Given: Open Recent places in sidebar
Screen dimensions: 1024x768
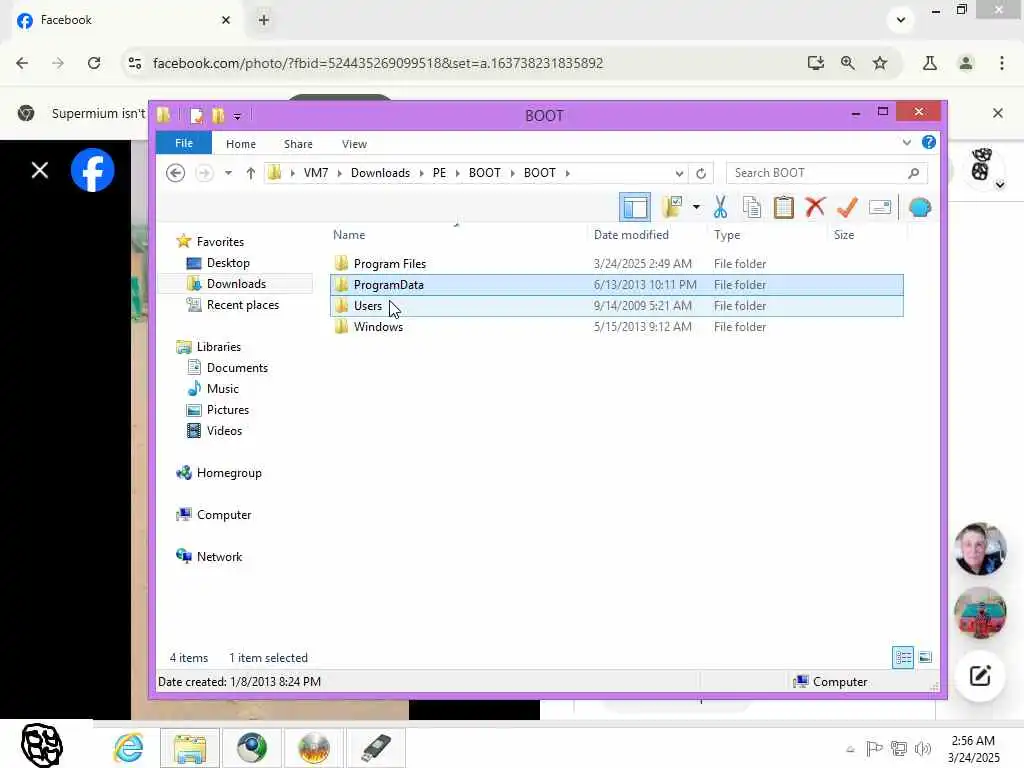Looking at the screenshot, I should [x=242, y=305].
